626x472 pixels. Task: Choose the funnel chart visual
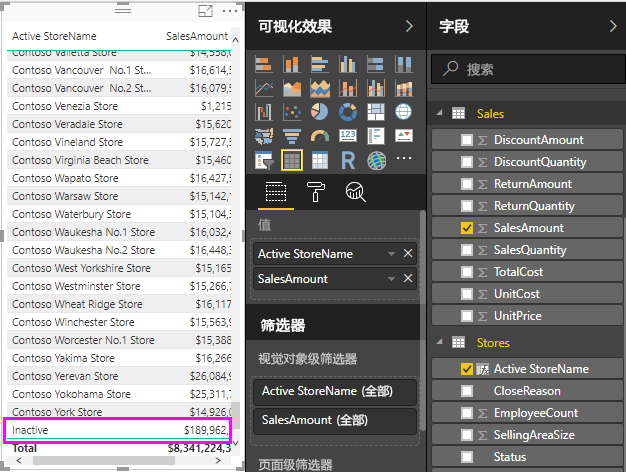point(292,136)
